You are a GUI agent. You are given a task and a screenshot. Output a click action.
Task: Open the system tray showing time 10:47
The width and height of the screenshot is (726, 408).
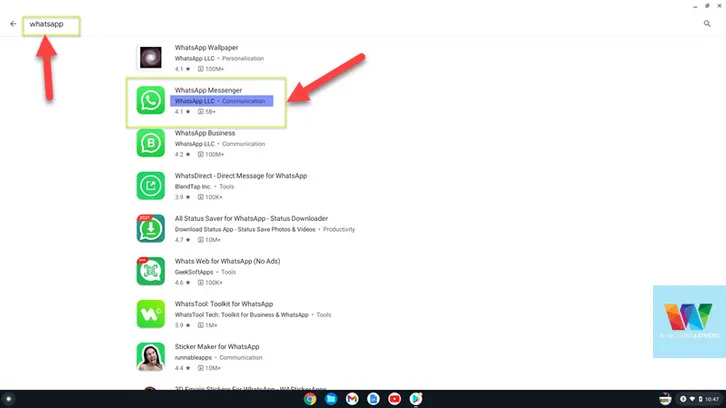click(x=700, y=398)
